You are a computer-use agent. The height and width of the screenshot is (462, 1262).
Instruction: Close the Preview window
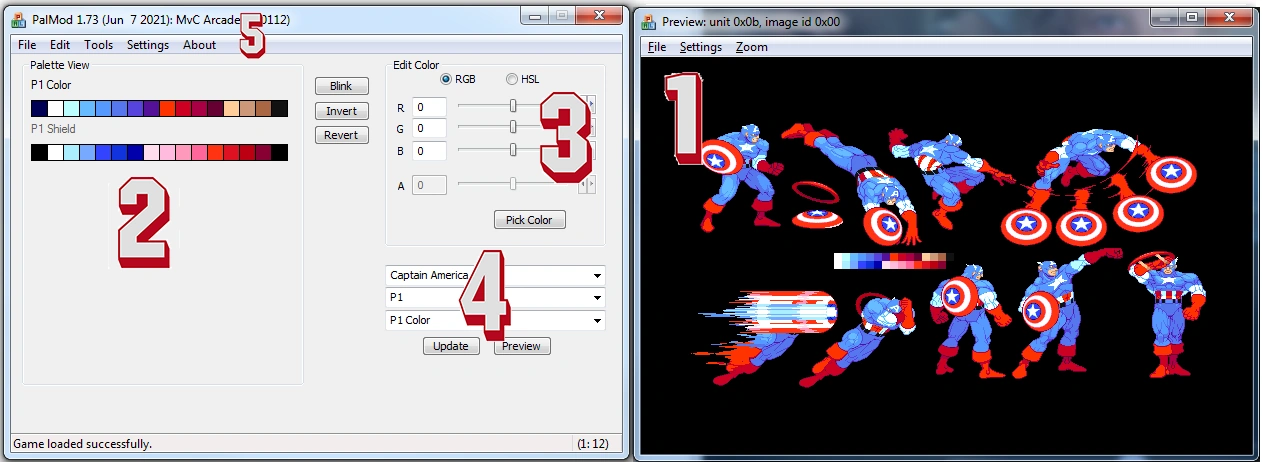(1231, 17)
